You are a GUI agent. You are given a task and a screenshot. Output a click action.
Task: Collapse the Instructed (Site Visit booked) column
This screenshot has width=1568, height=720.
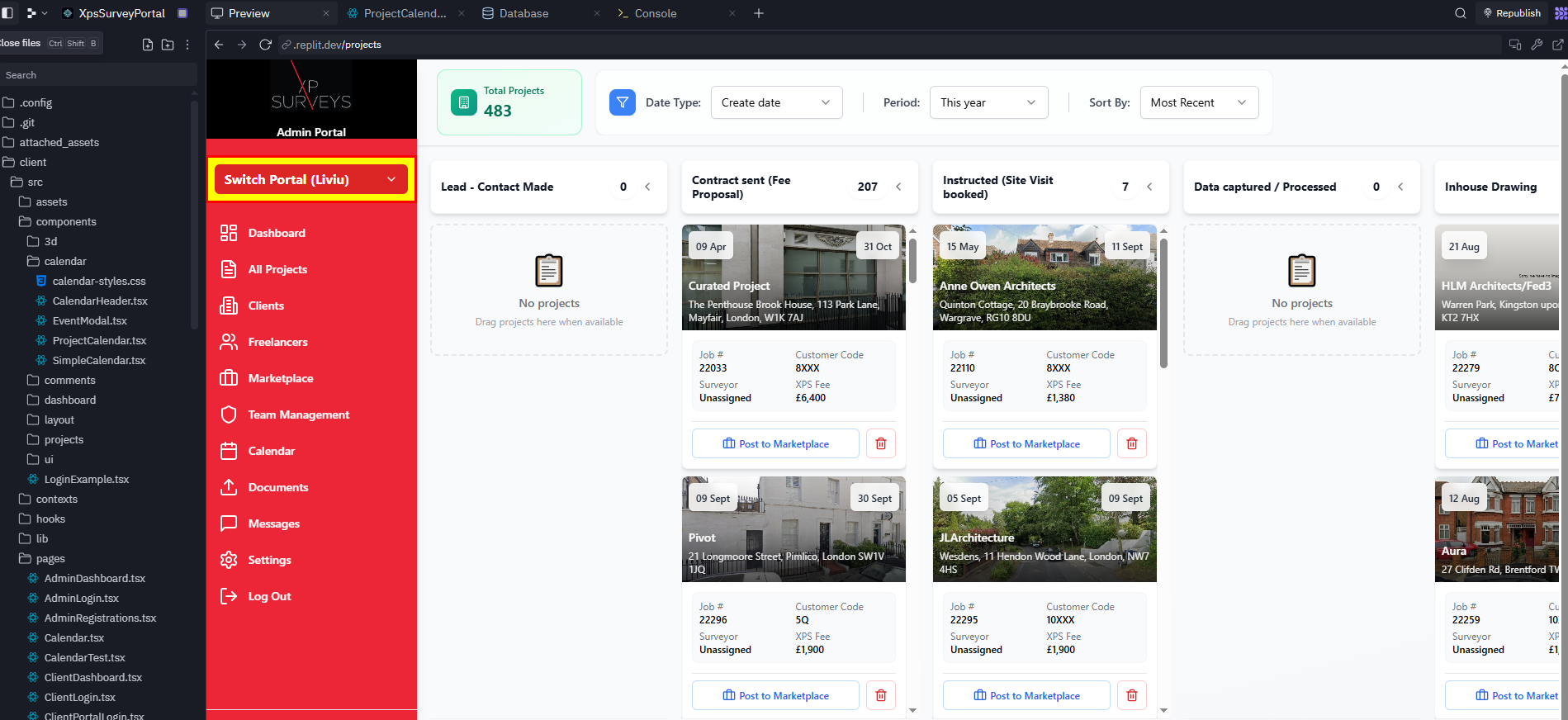pyautogui.click(x=1149, y=187)
